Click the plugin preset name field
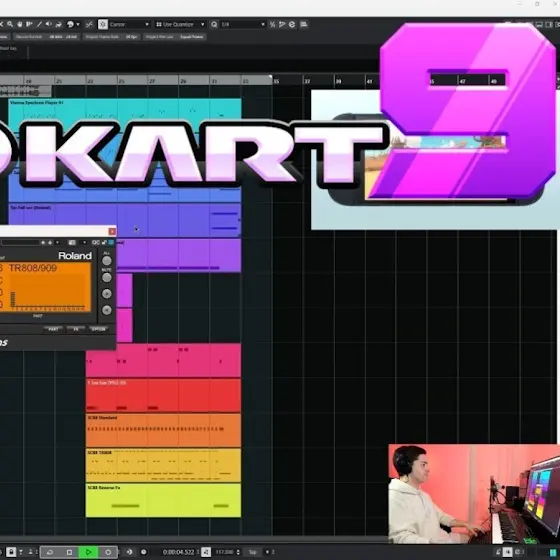The image size is (560, 560). (20, 242)
